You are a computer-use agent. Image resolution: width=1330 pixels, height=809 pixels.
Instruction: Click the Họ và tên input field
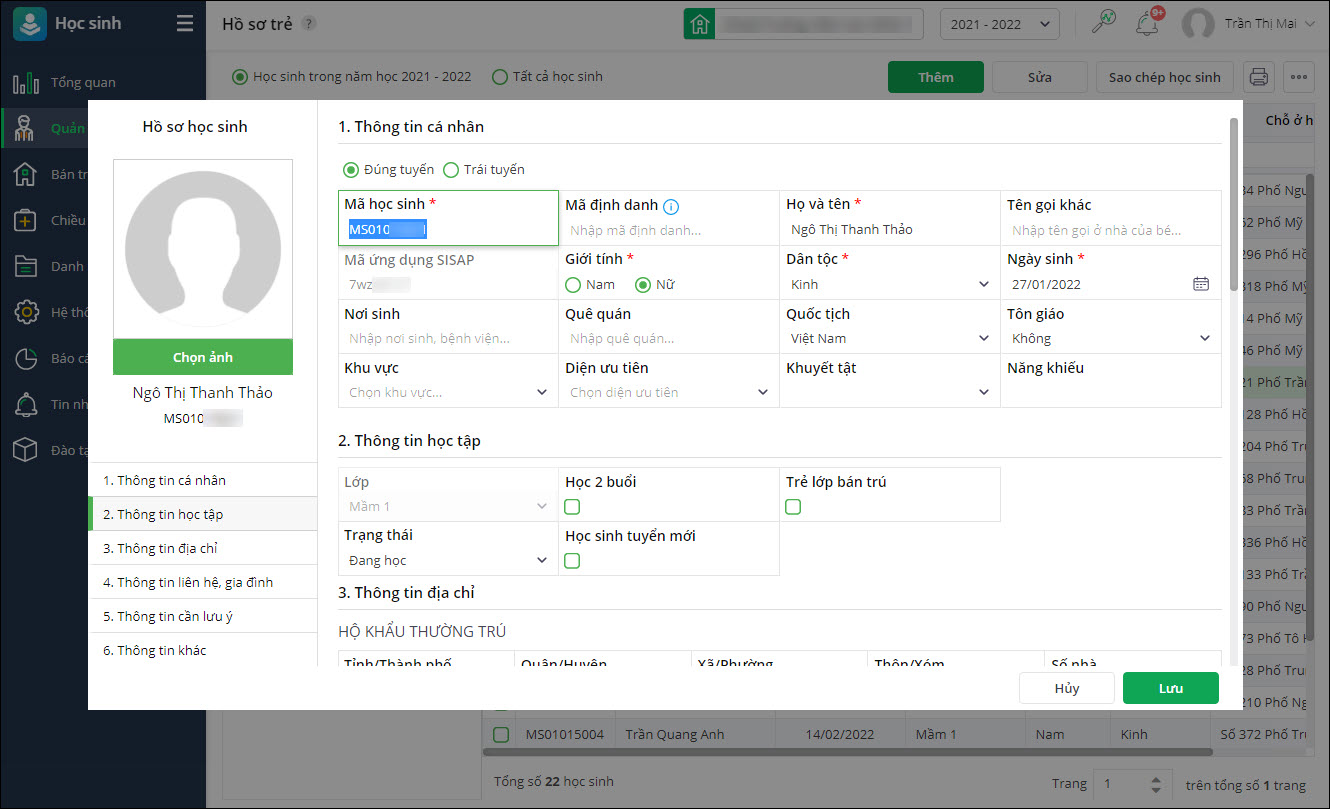click(888, 230)
